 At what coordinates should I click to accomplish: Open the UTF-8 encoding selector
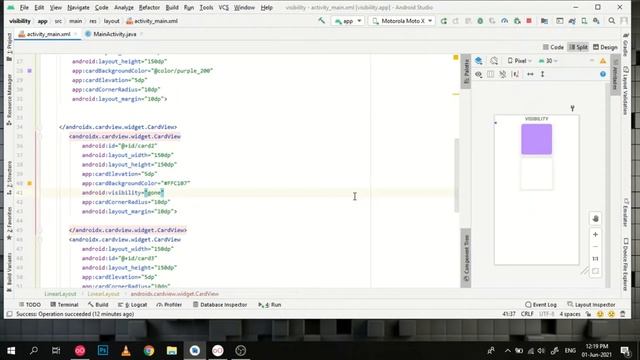point(547,314)
